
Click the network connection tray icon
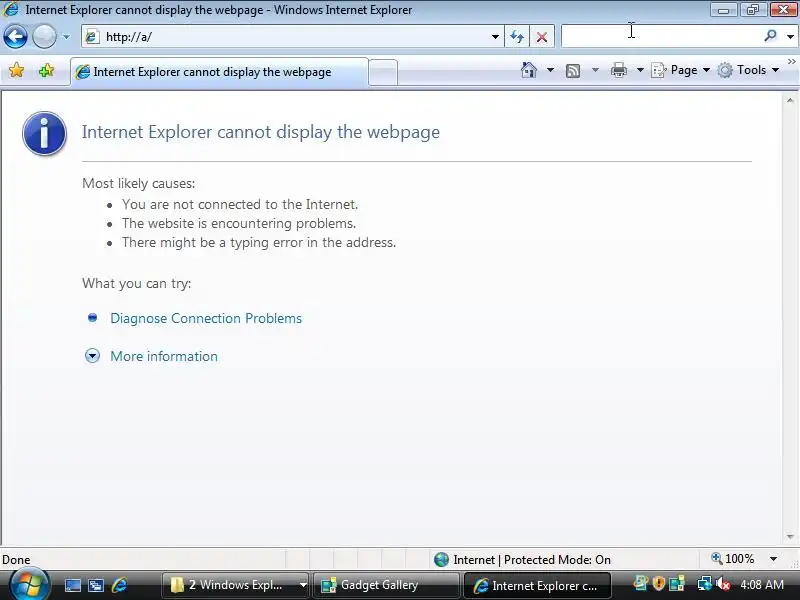click(x=704, y=583)
